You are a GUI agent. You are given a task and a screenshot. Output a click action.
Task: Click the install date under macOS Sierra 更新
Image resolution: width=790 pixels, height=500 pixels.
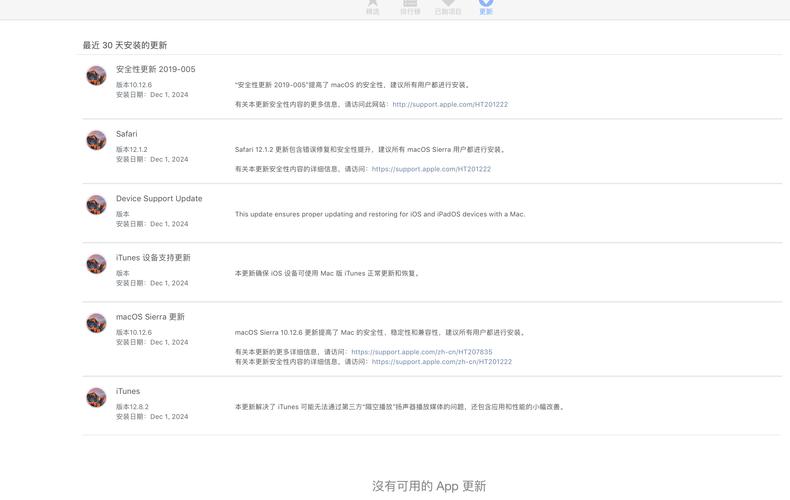(x=152, y=342)
